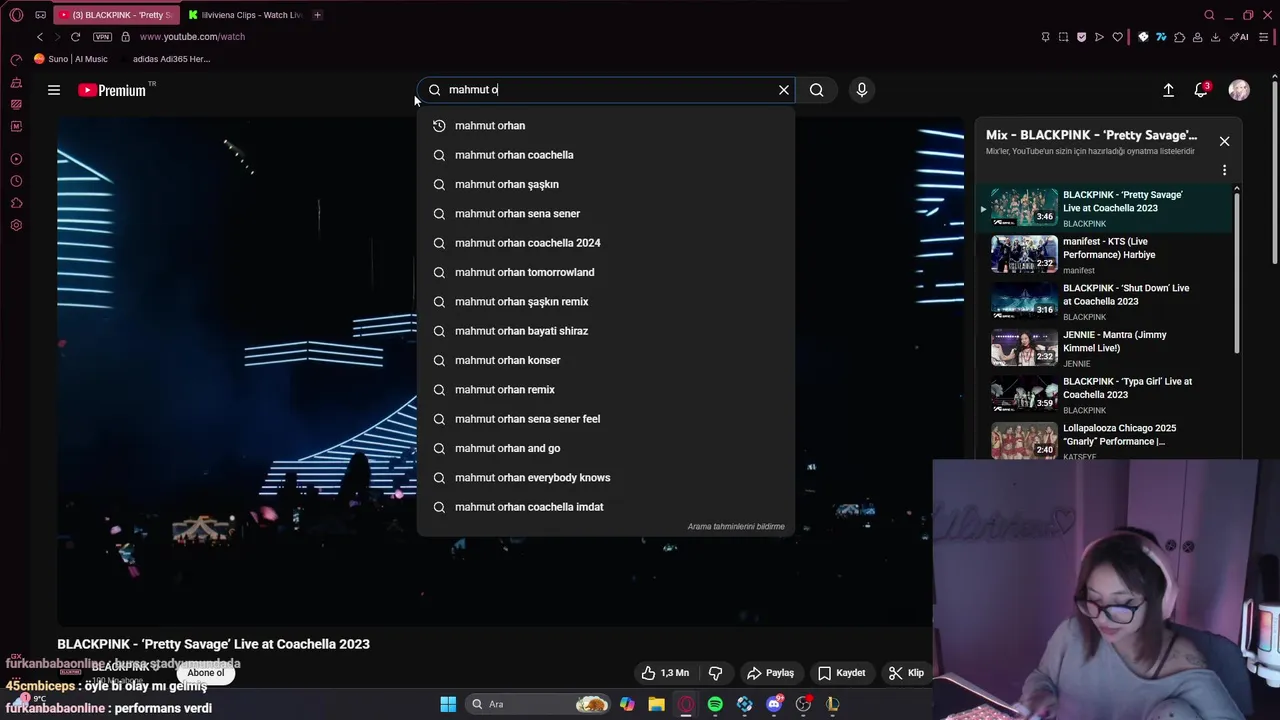Open the Mix playlist three-dot options

point(1224,170)
